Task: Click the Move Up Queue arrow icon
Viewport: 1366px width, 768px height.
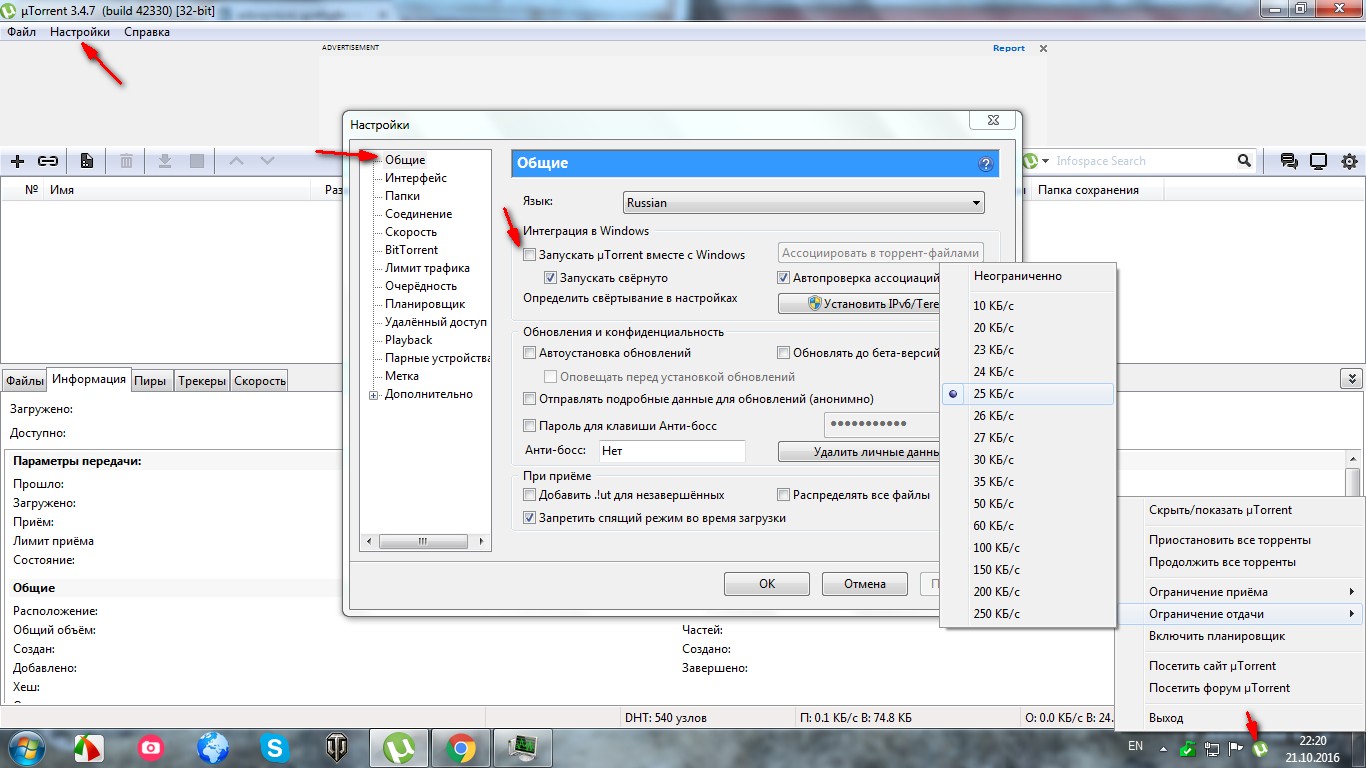Action: click(236, 161)
